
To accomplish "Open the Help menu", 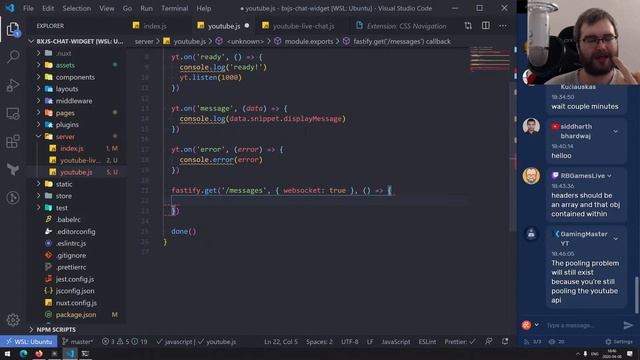I will point(204,8).
